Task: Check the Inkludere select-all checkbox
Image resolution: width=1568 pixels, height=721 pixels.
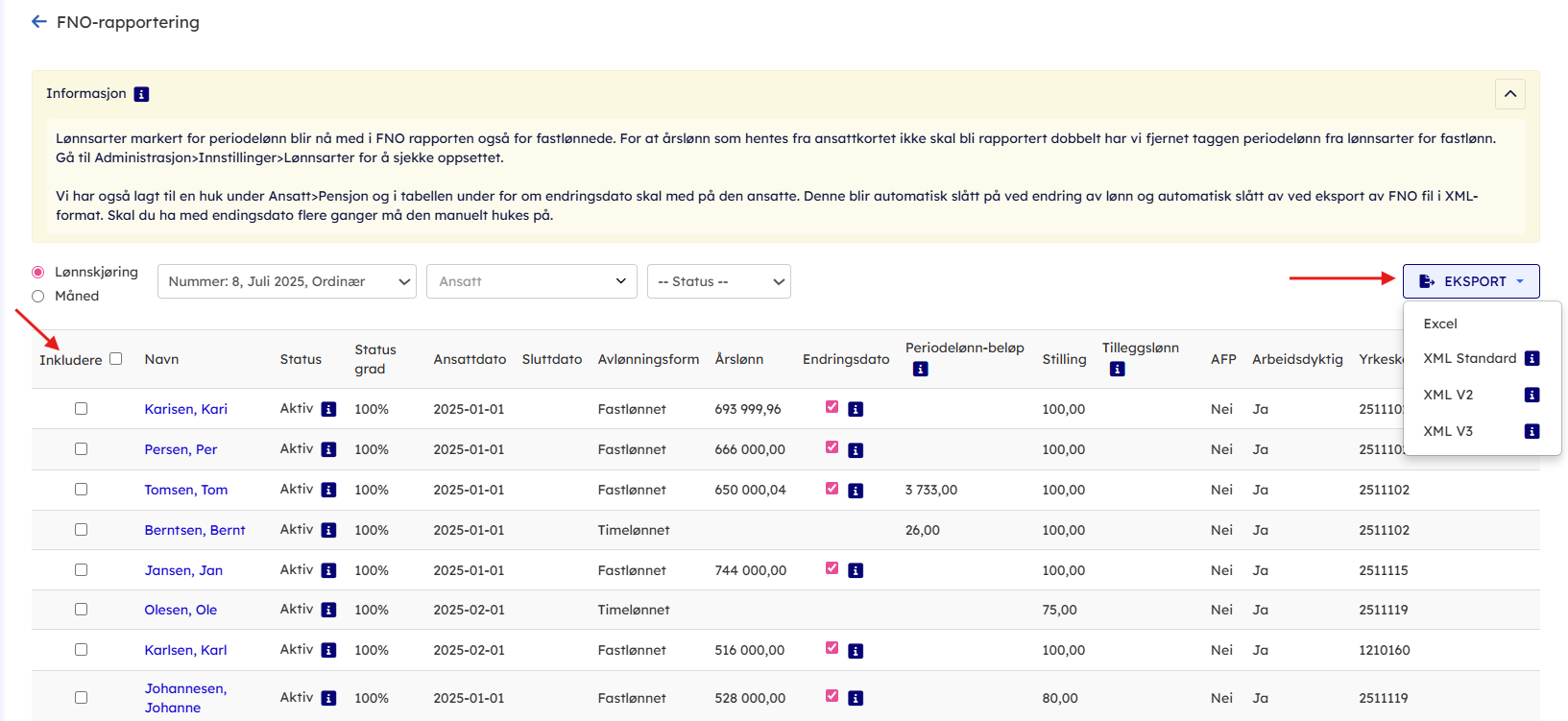Action: click(x=116, y=359)
